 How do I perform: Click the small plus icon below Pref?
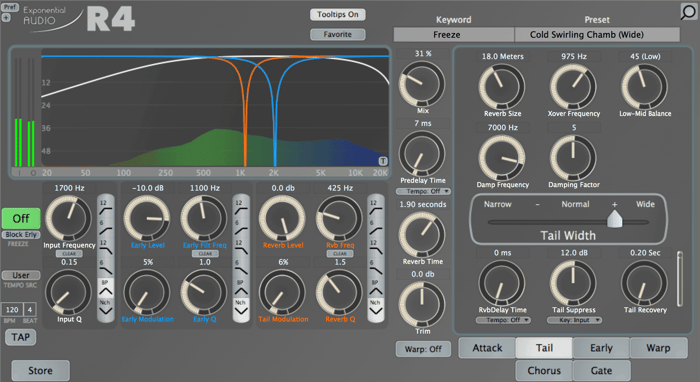coord(6,18)
